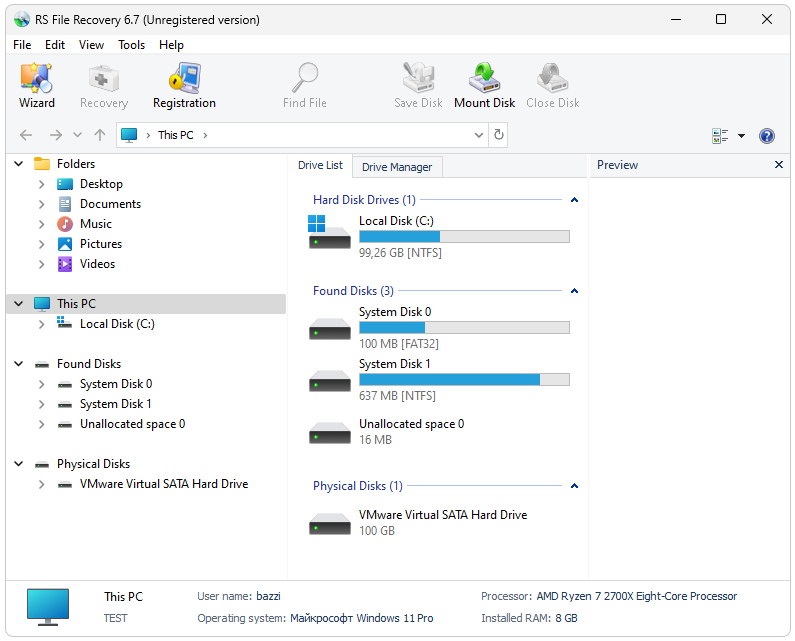
Task: Expand System Disk 1 tree node
Action: tap(41, 404)
